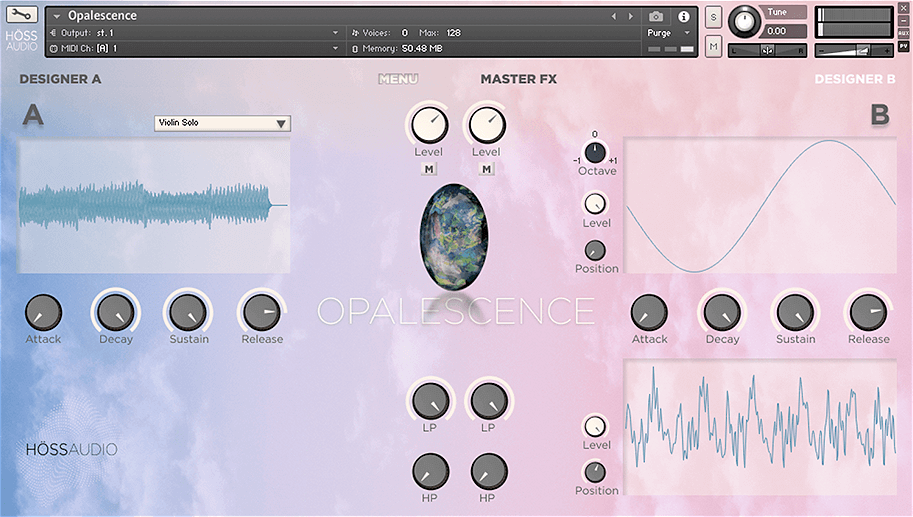Click the camera snapshot icon
This screenshot has height=517, width=913.
click(656, 16)
